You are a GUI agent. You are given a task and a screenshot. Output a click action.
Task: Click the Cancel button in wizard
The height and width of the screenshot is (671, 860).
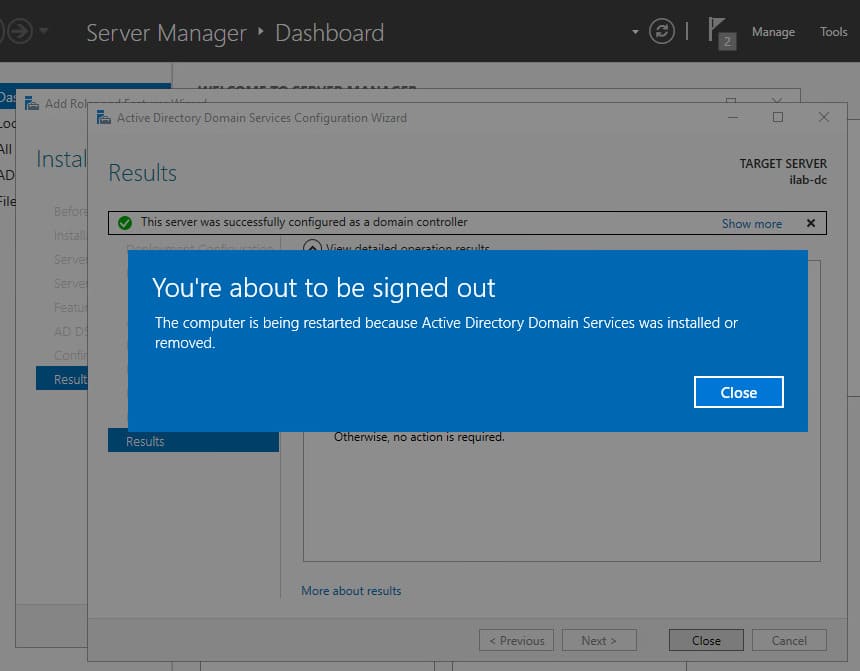[789, 640]
